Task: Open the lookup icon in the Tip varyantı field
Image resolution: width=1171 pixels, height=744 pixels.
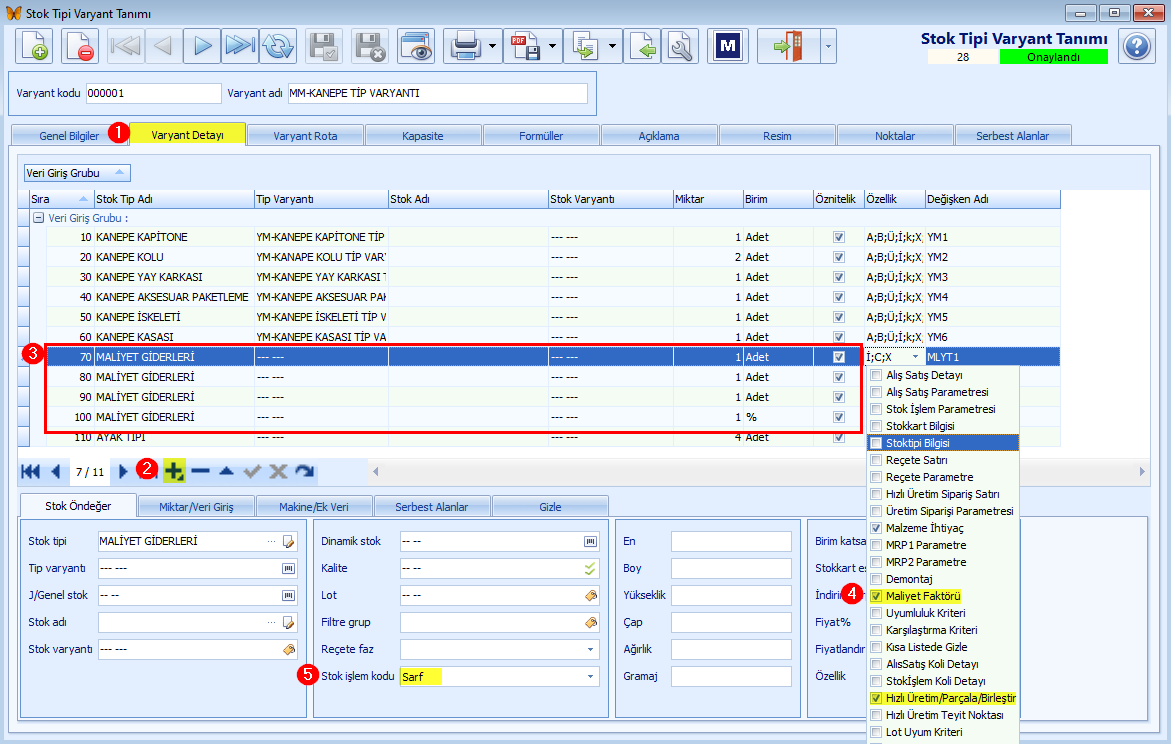Action: 288,568
